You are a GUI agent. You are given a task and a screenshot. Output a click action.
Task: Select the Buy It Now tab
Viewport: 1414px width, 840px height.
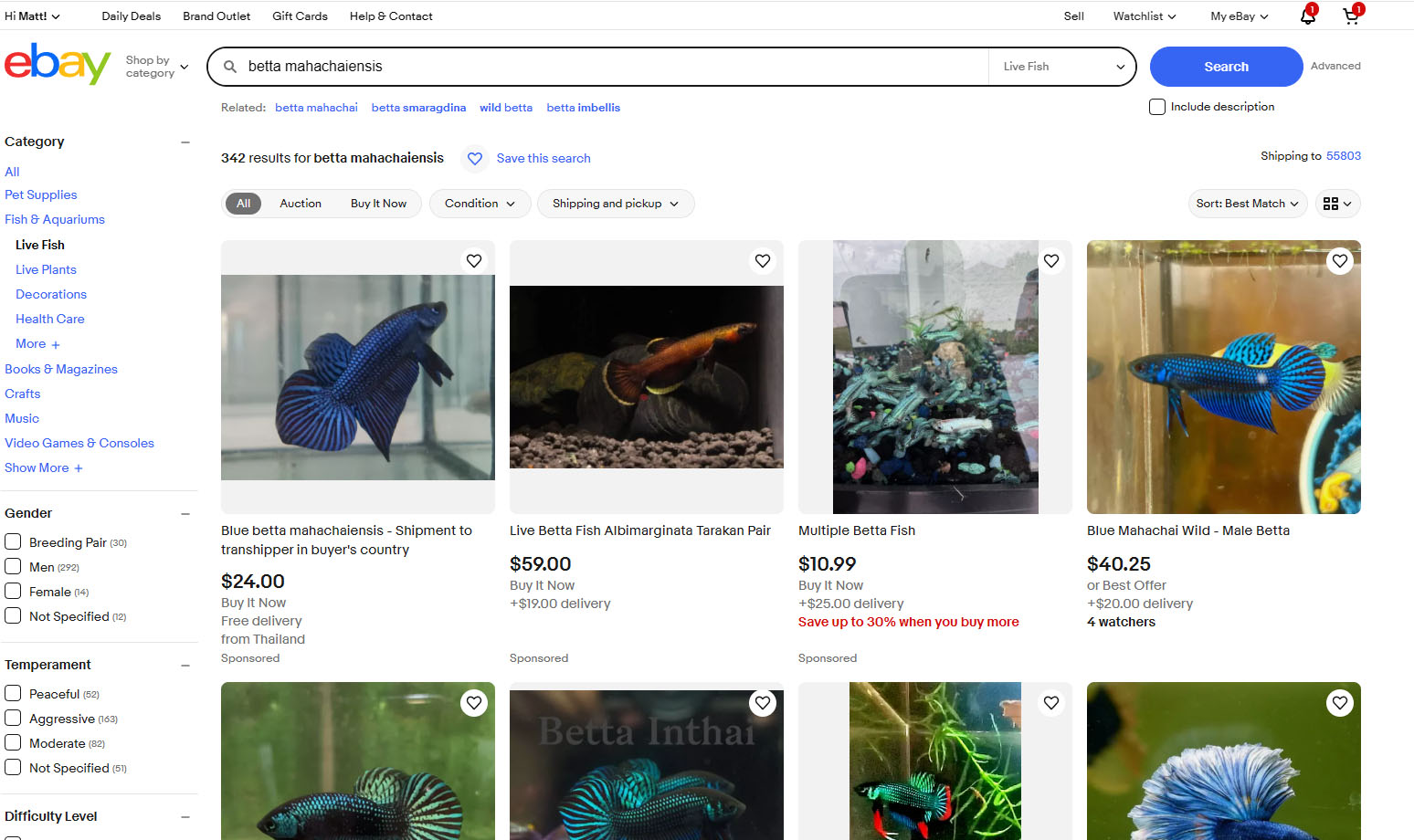[x=378, y=204]
